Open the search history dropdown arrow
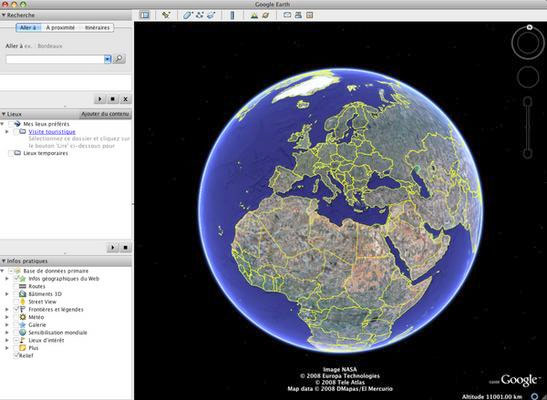547x400 pixels. click(107, 59)
